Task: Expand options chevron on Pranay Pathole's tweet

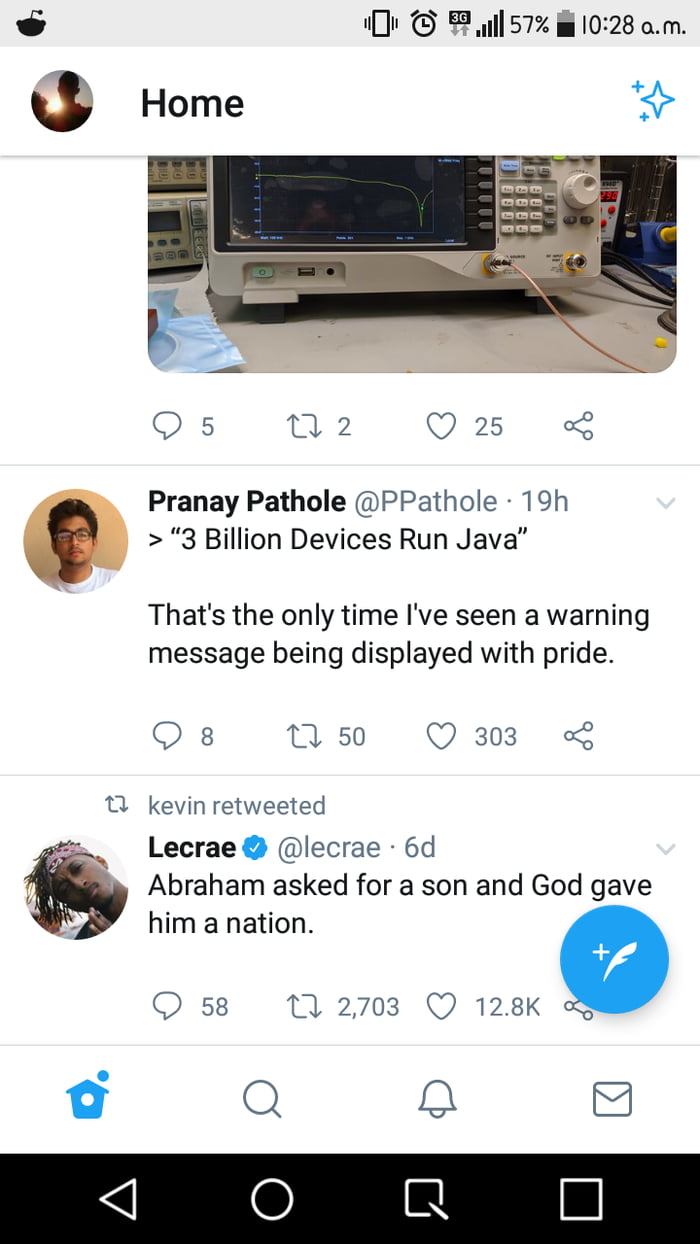Action: tap(665, 504)
